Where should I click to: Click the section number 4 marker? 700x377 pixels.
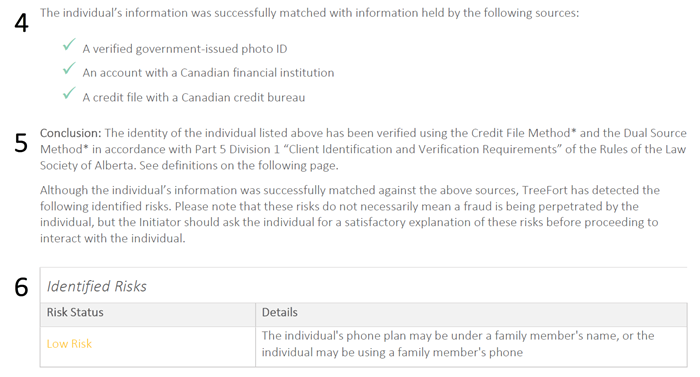point(21,23)
